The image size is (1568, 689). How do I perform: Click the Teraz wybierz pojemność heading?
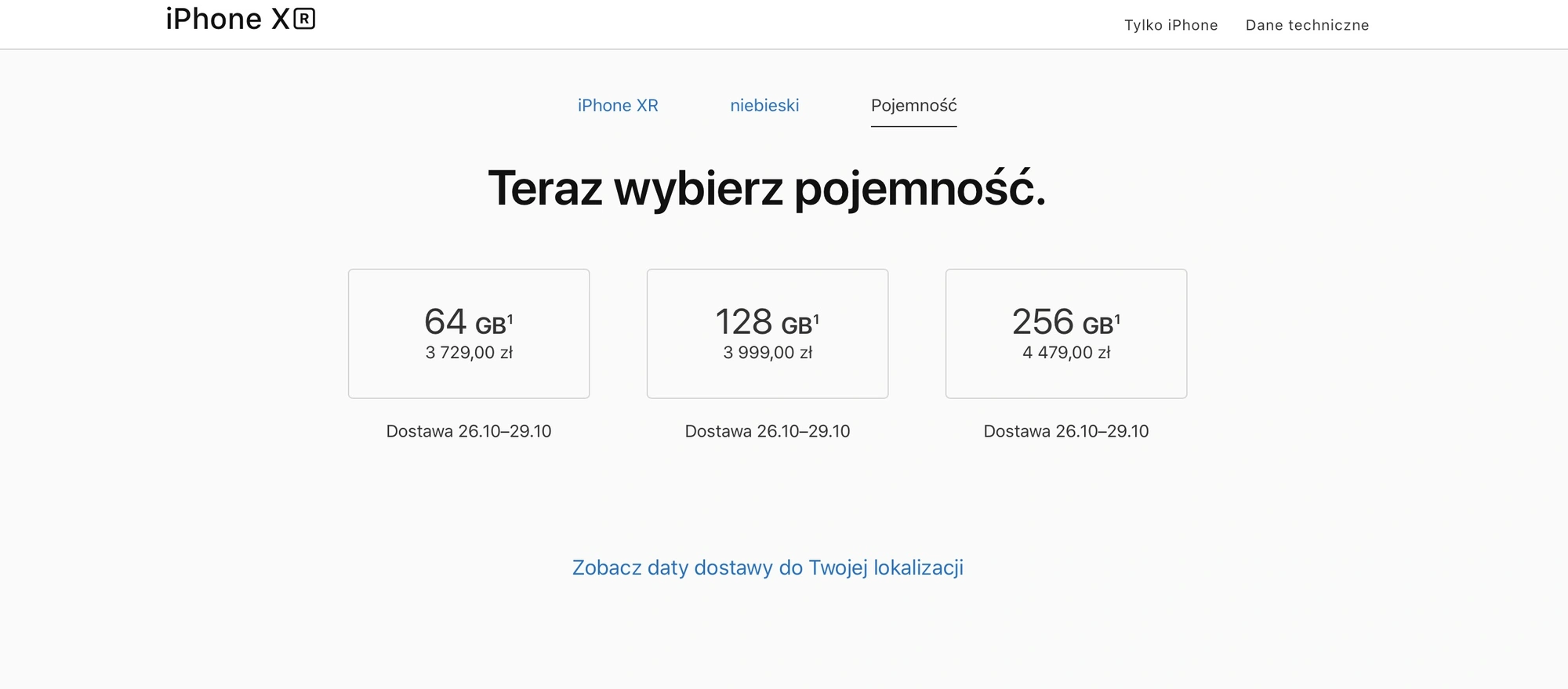coord(767,189)
